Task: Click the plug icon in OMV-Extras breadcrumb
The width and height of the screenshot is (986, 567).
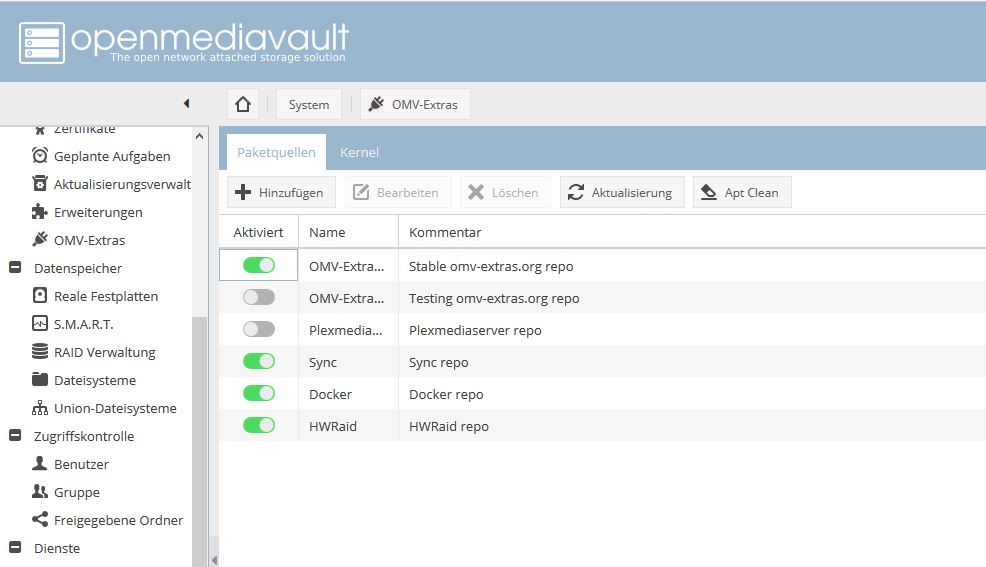Action: [376, 104]
